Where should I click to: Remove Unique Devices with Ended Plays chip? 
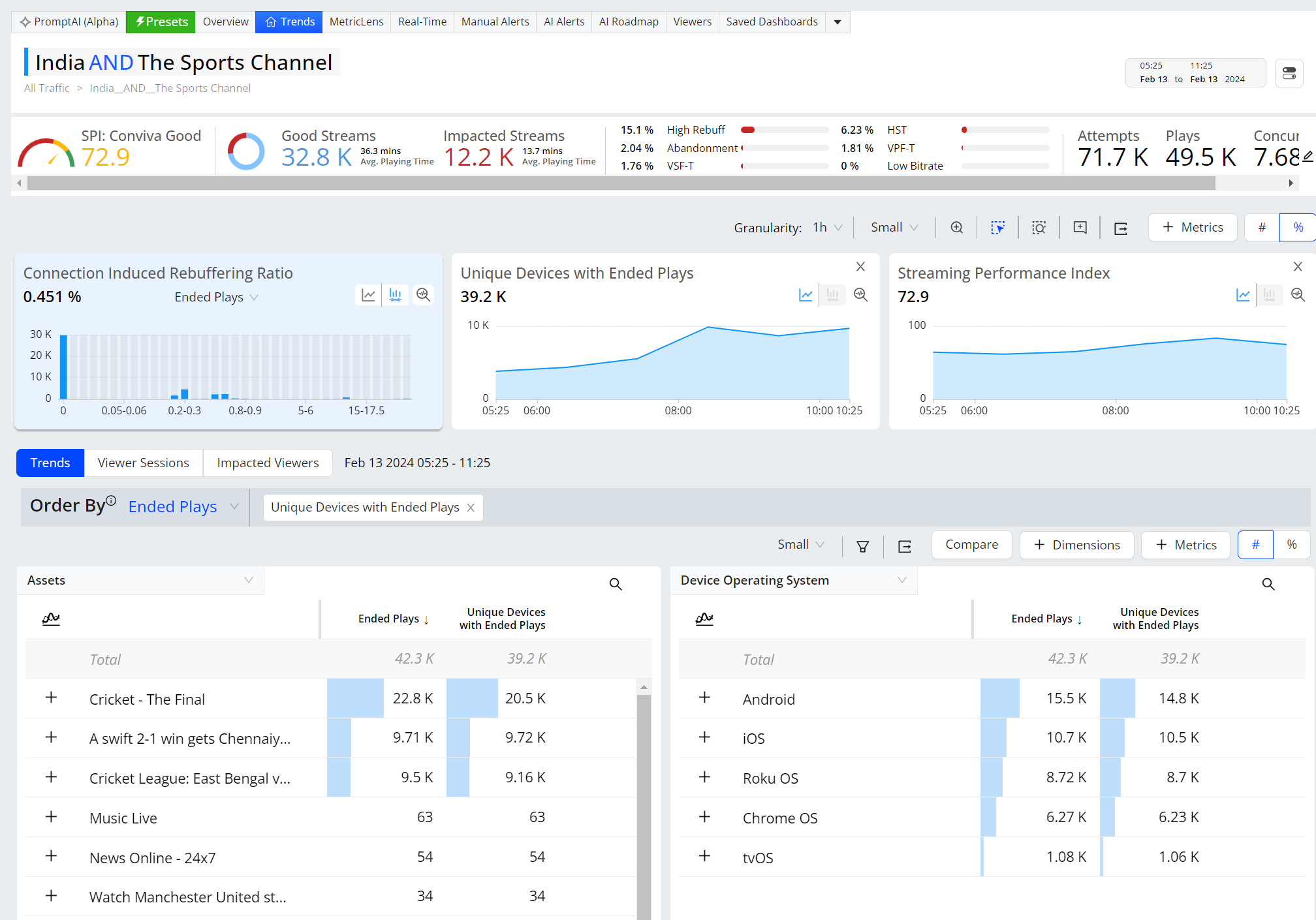click(x=471, y=508)
